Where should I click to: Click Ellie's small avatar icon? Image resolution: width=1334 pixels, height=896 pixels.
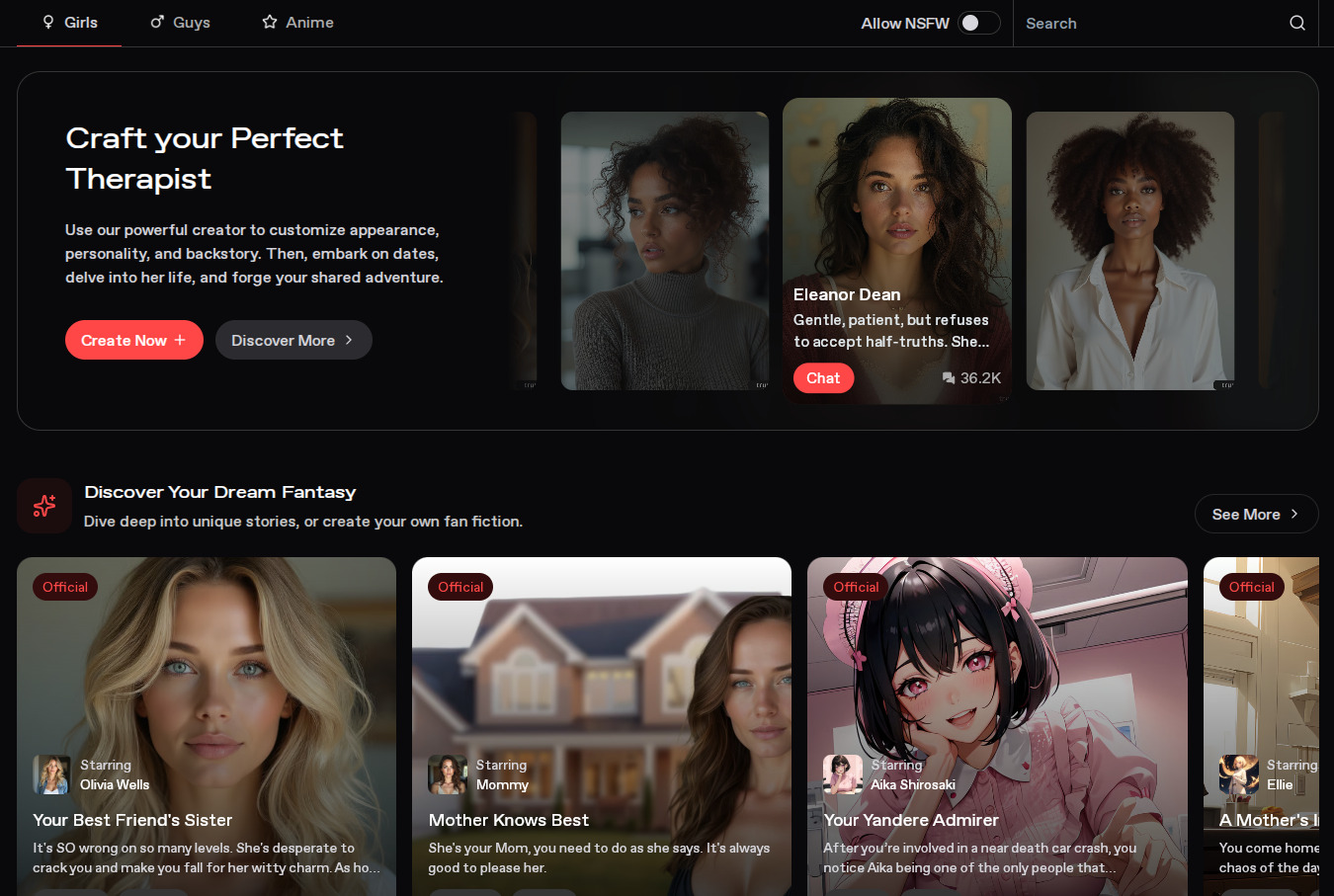click(1238, 774)
